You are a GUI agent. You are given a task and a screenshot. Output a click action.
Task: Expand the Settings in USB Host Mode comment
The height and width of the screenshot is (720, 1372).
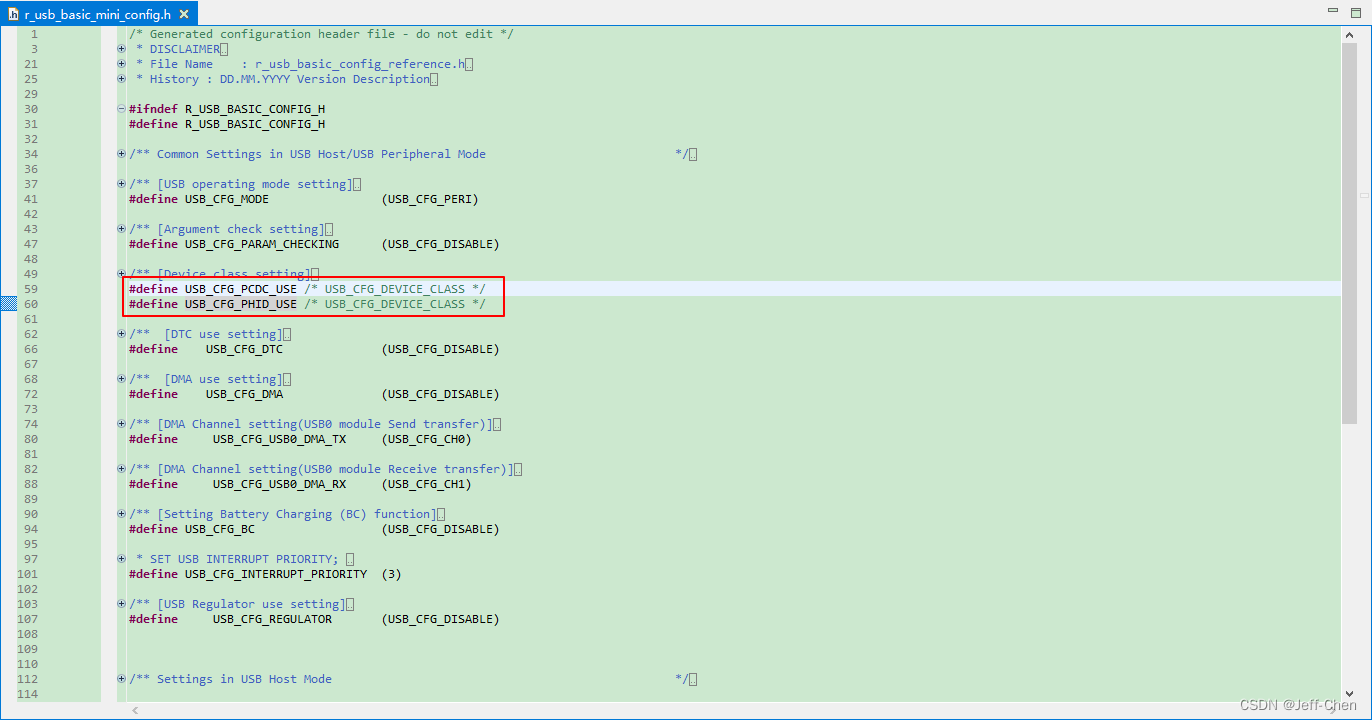tap(121, 679)
